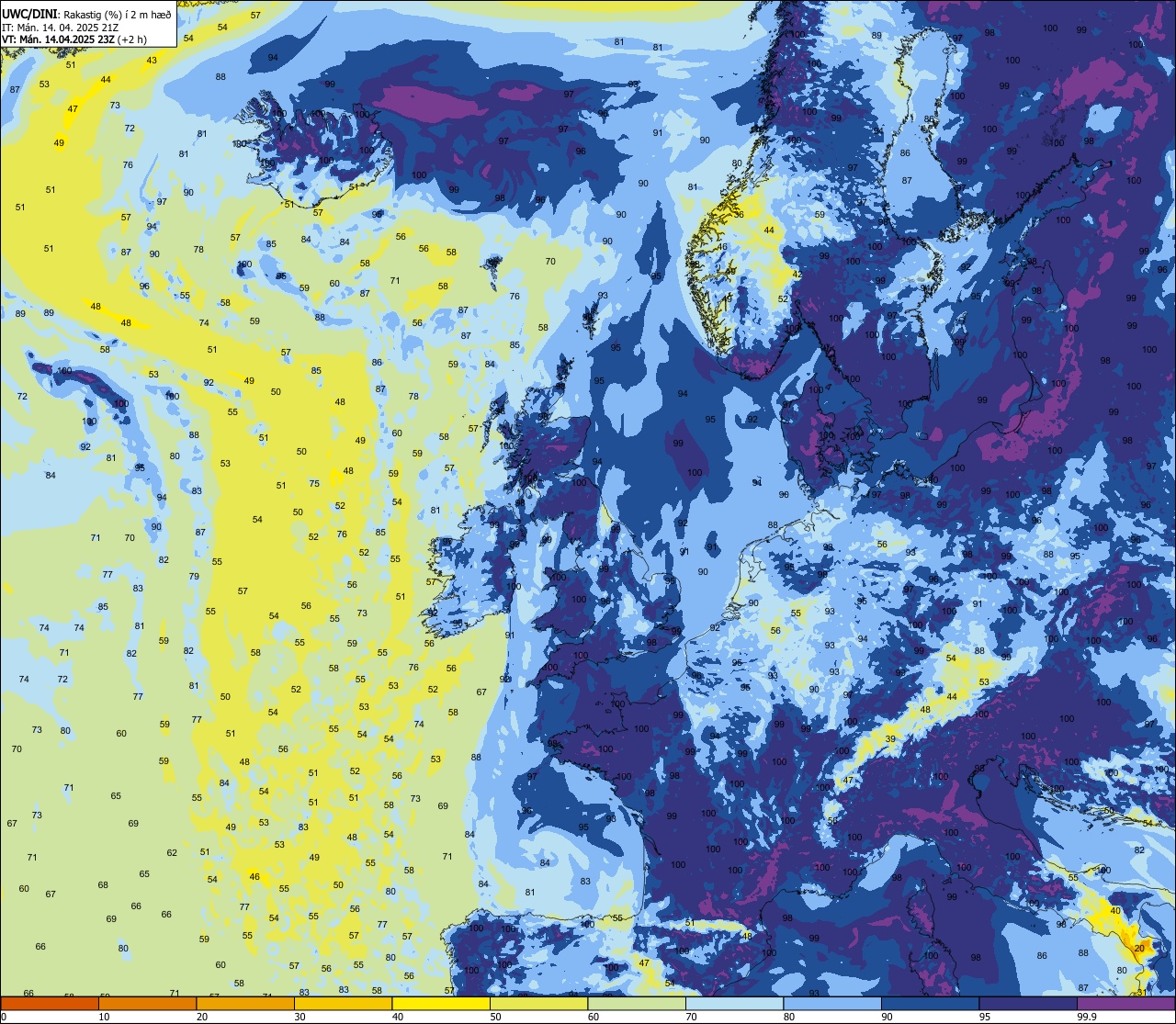Screen dimensions: 1176x1024
Task: Click the "Rakastig (%) í 2 m hæð" label
Action: (x=116, y=14)
